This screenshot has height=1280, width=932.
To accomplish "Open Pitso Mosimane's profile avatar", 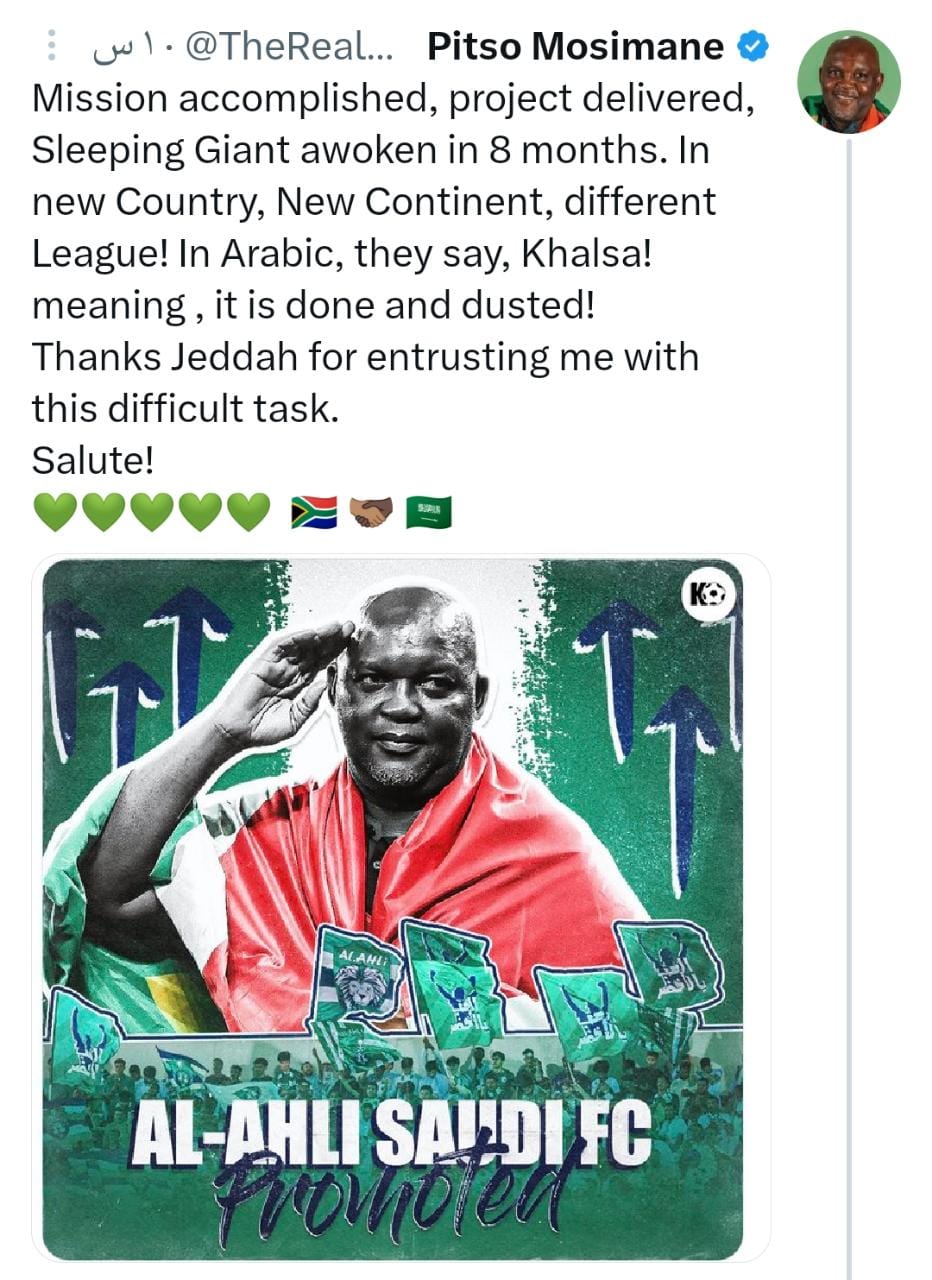I will coord(848,83).
